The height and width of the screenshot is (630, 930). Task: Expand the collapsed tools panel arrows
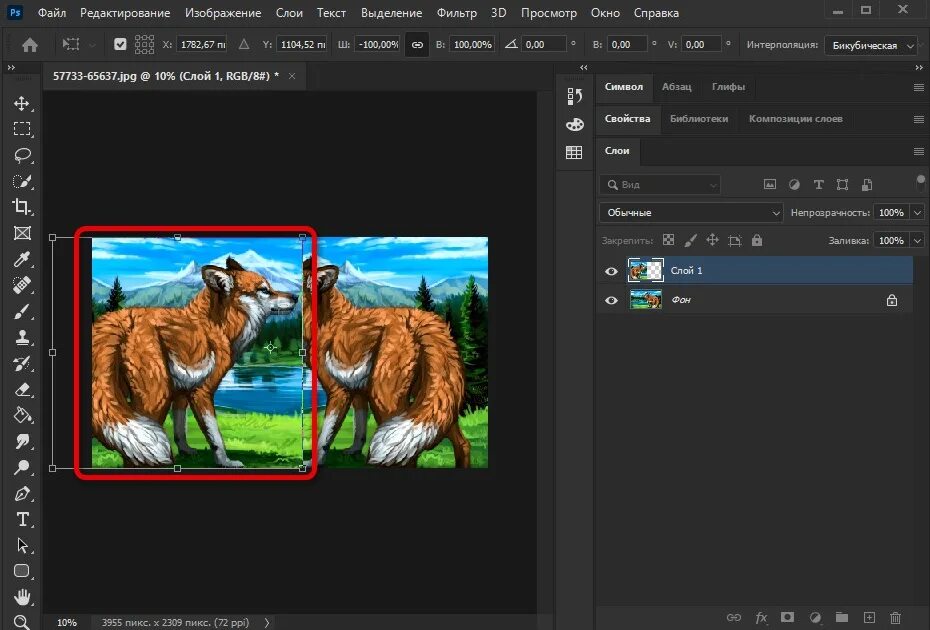(11, 68)
